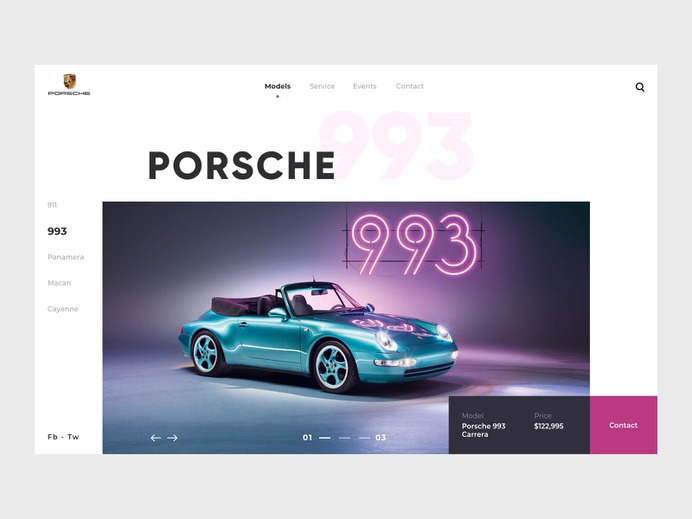Viewport: 692px width, 519px height.
Task: Select the 993 model in sidebar
Action: tap(57, 231)
